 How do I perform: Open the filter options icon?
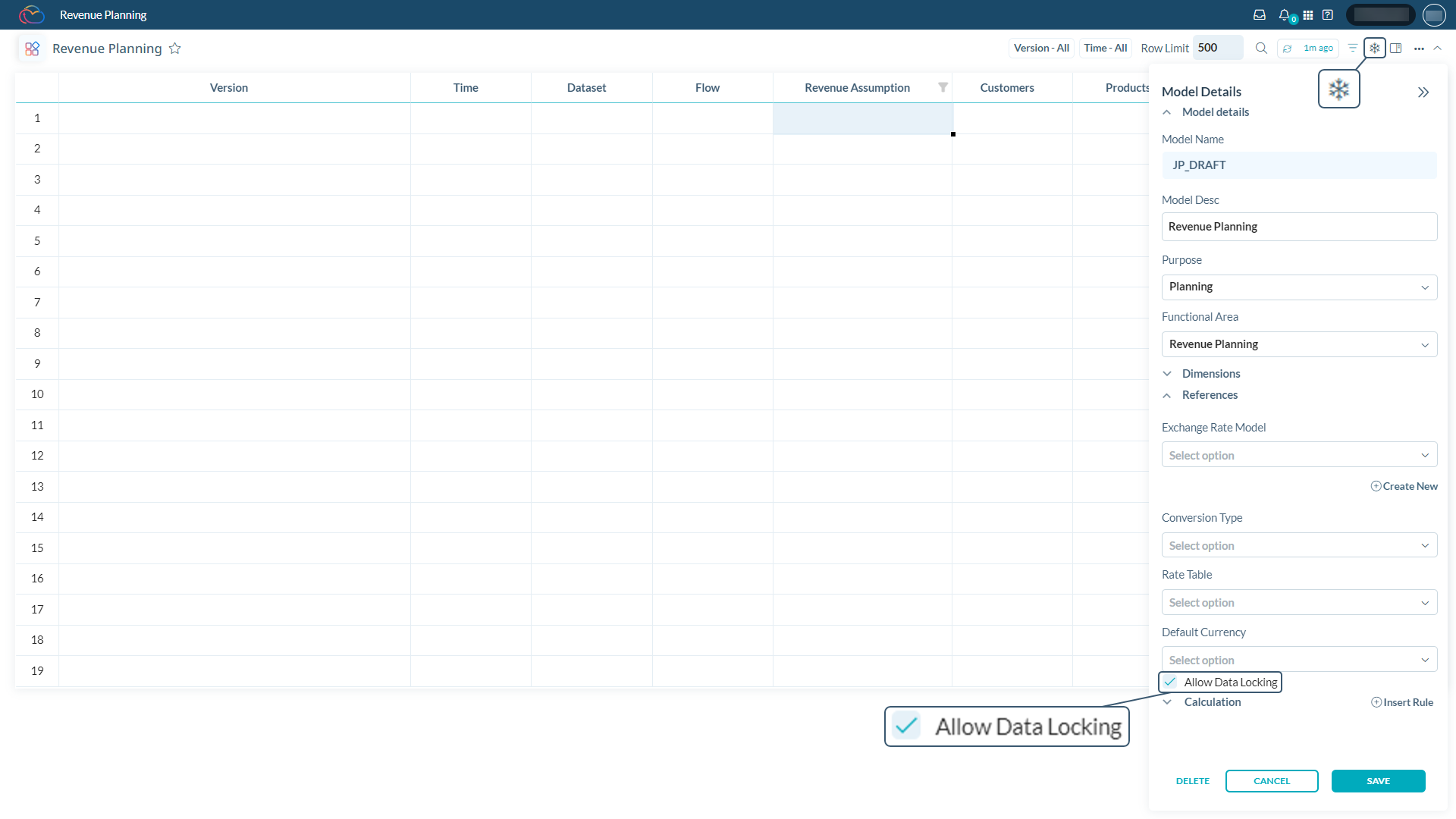pos(1353,48)
